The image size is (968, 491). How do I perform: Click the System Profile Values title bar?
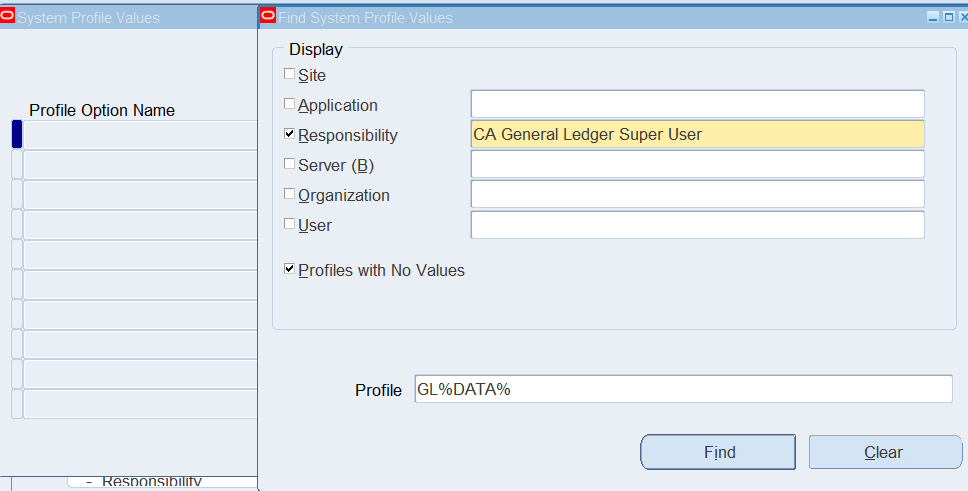pyautogui.click(x=128, y=17)
